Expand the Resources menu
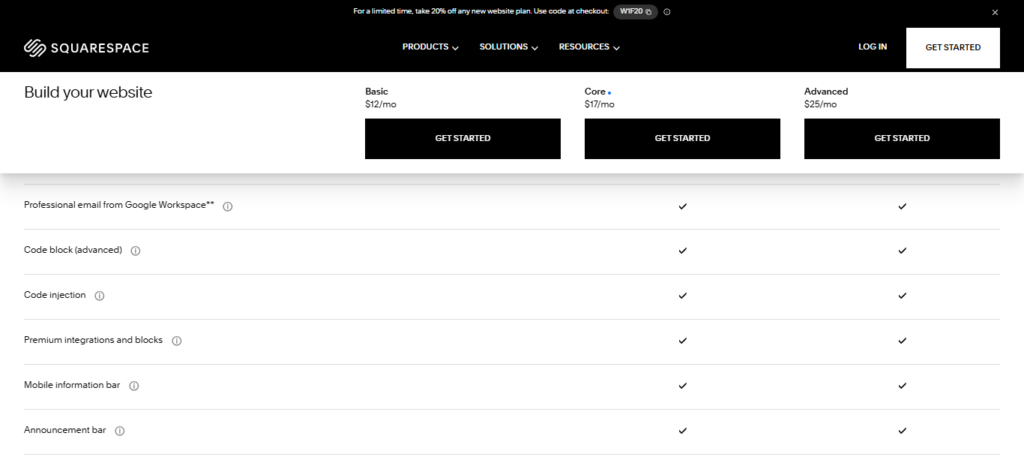 click(x=589, y=47)
